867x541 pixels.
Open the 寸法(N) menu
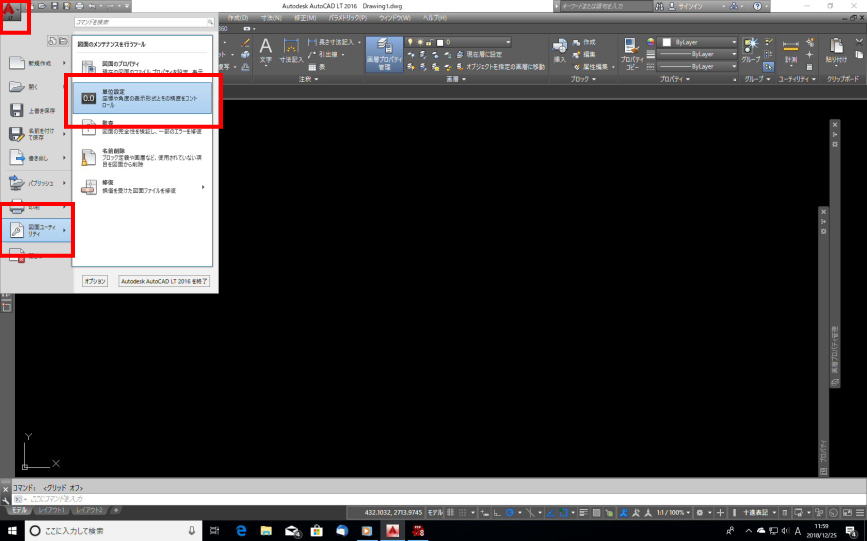(x=271, y=18)
